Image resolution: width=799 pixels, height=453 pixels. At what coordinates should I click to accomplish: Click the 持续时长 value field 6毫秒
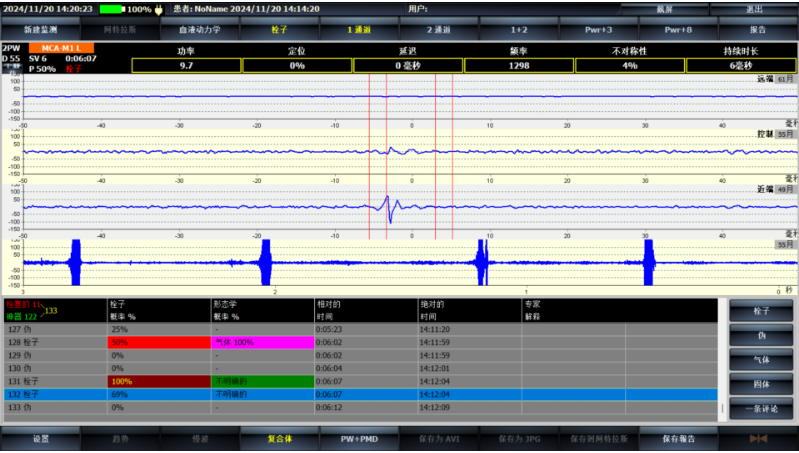(741, 66)
